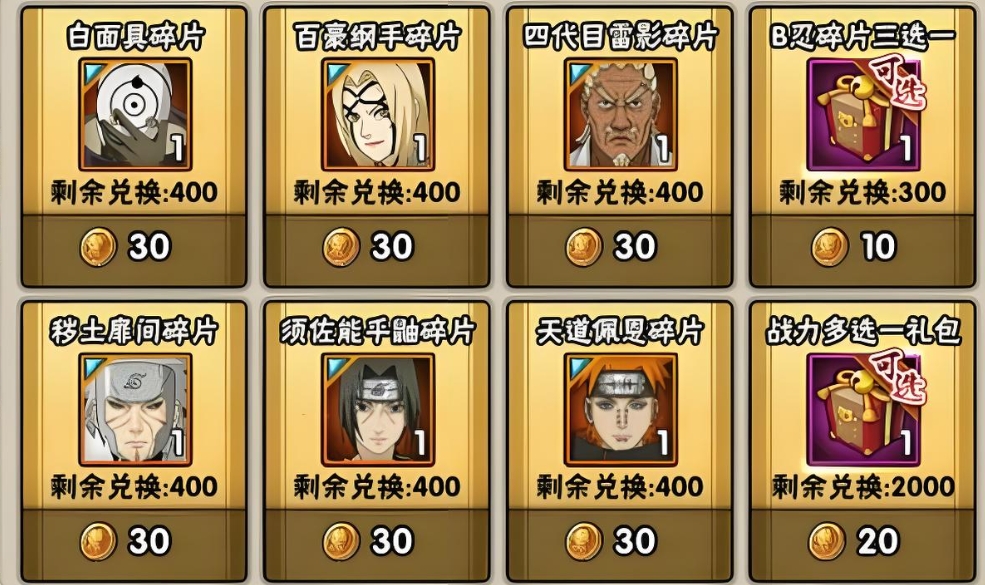Open the 战力多选一礼包 gift box icon
This screenshot has height=585, width=985.
tap(864, 409)
